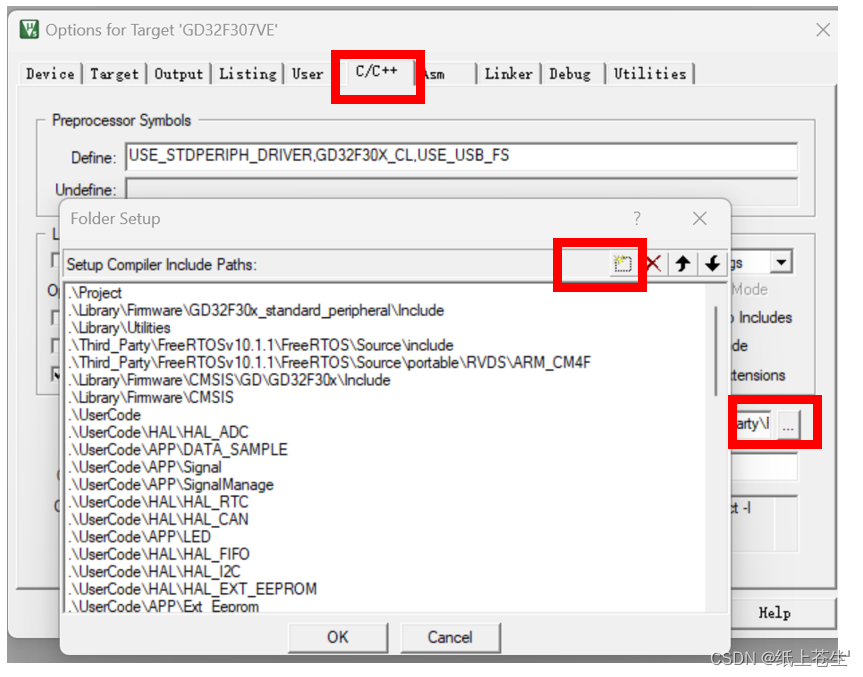Viewport: 863px width, 677px height.
Task: Open the Linker tab
Action: coord(508,73)
